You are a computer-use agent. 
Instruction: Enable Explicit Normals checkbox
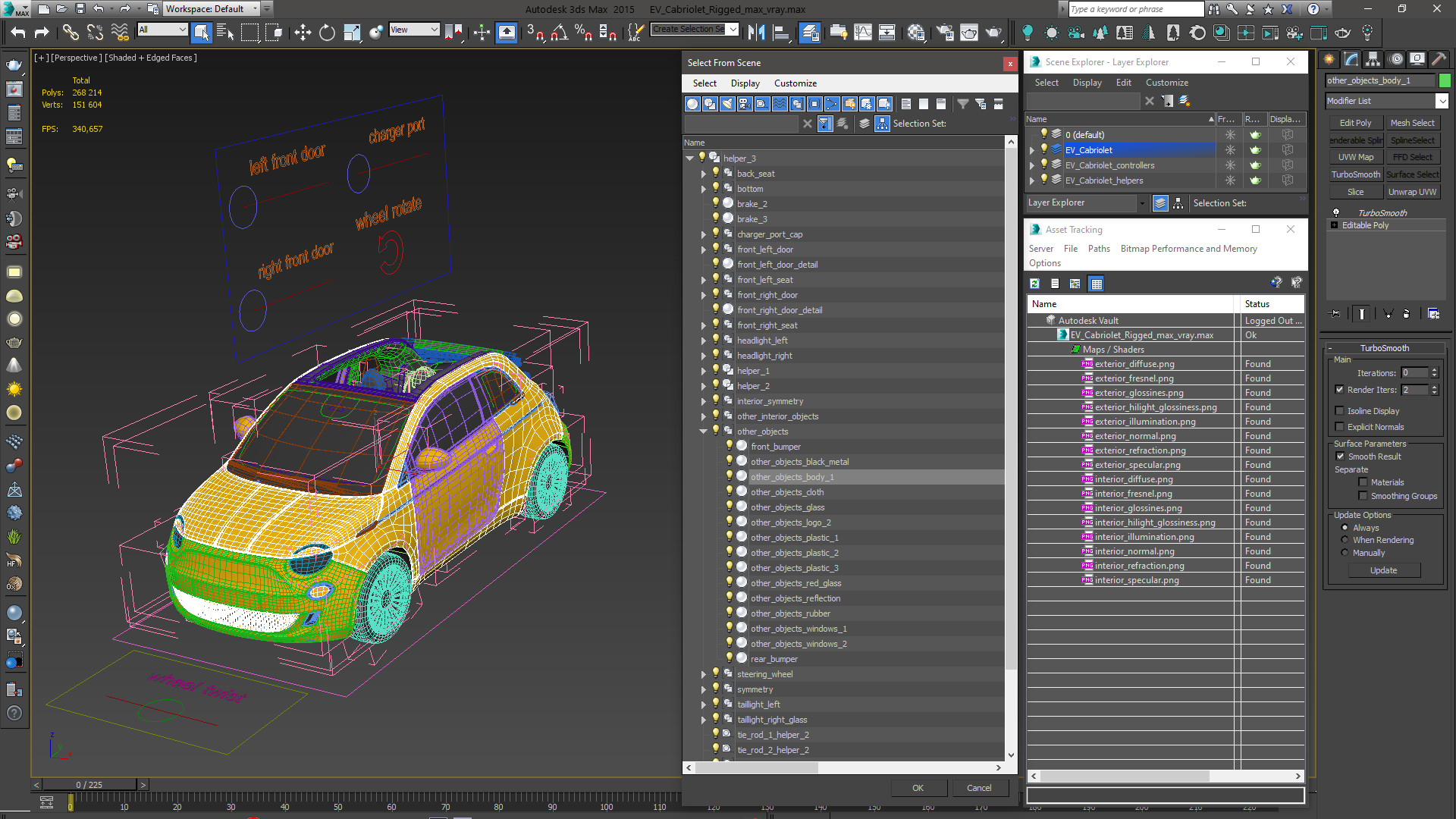coord(1340,427)
